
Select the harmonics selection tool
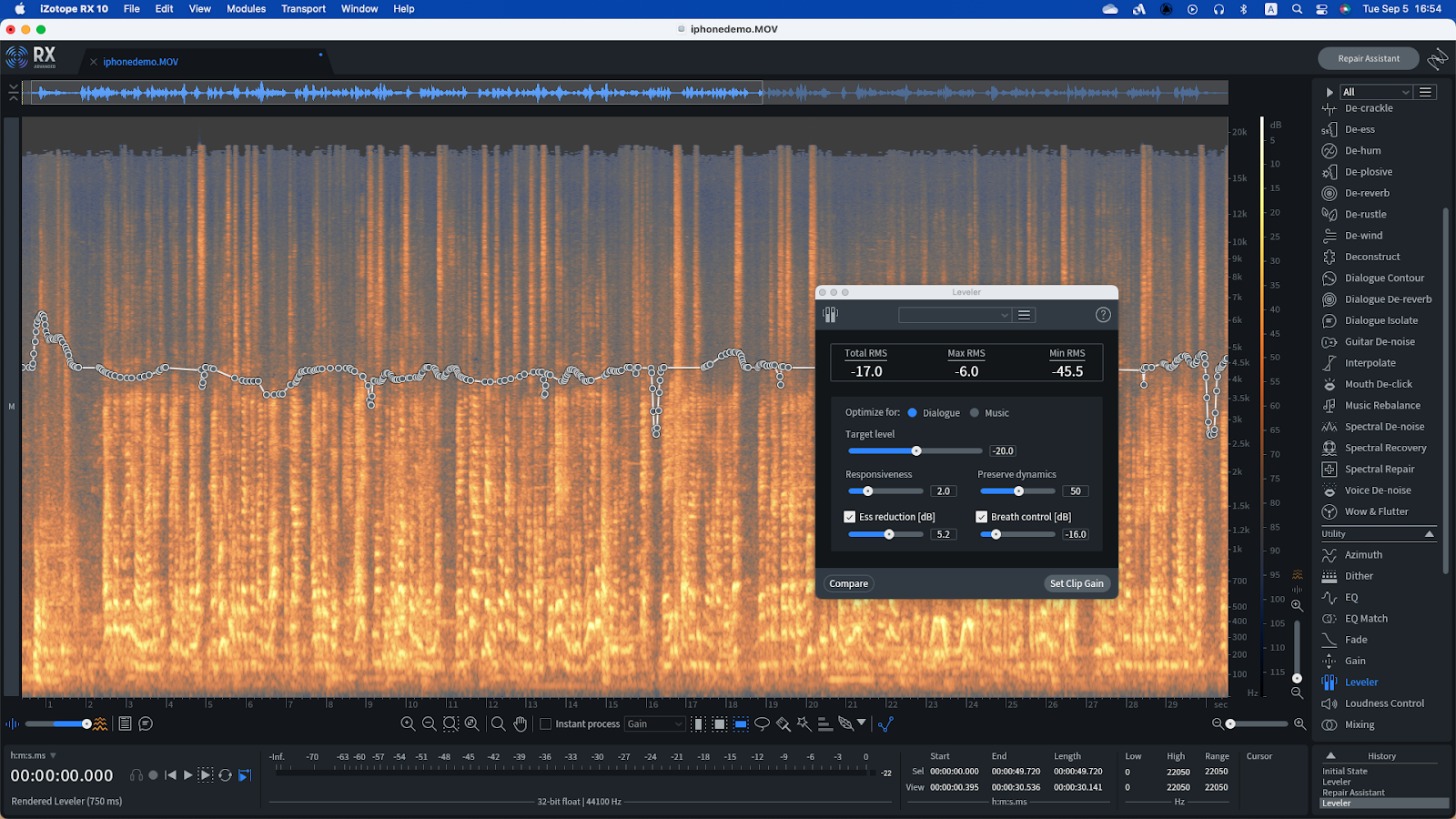(824, 724)
